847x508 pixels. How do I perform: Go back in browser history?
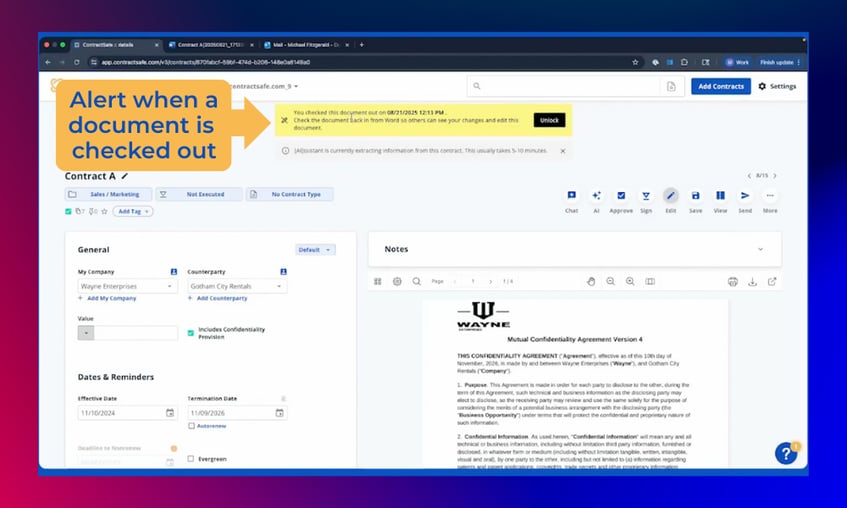click(x=48, y=62)
